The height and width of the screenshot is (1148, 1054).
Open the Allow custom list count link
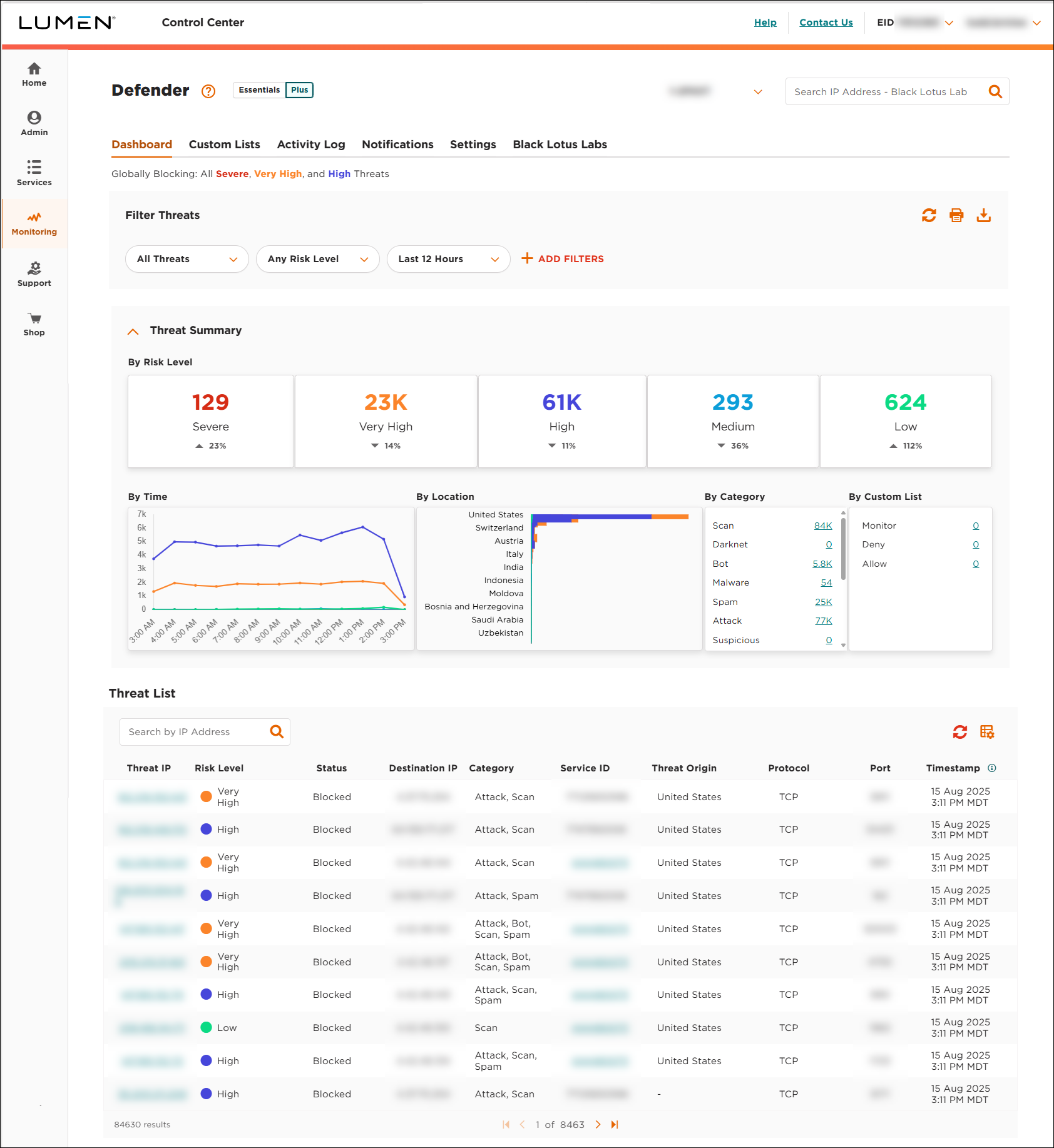pyautogui.click(x=976, y=564)
